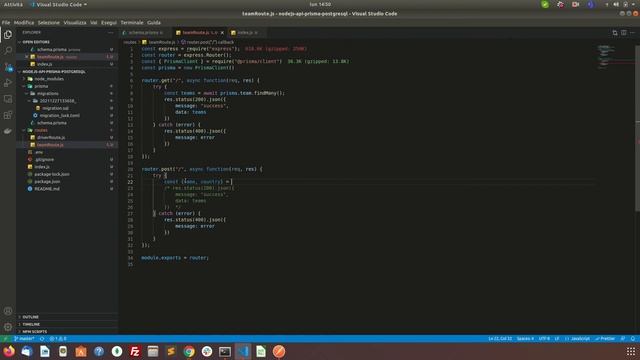
Task: Open the Accounts menu icon
Action: (8, 311)
